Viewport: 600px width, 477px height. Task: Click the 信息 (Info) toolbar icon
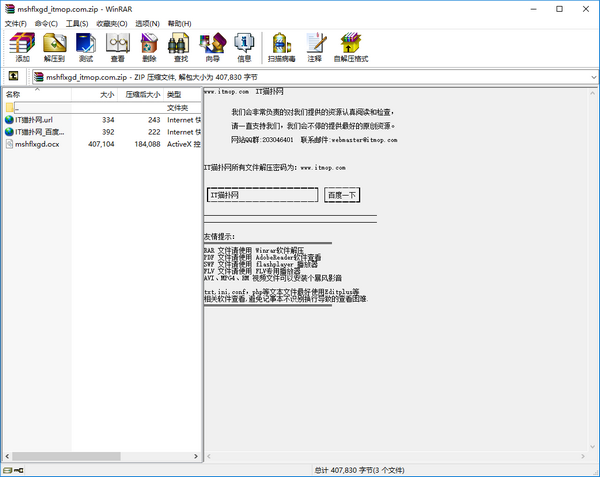[x=244, y=47]
